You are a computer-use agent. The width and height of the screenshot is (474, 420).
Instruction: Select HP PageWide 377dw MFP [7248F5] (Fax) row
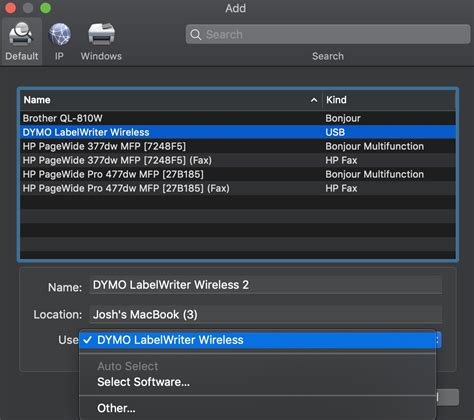pyautogui.click(x=238, y=160)
